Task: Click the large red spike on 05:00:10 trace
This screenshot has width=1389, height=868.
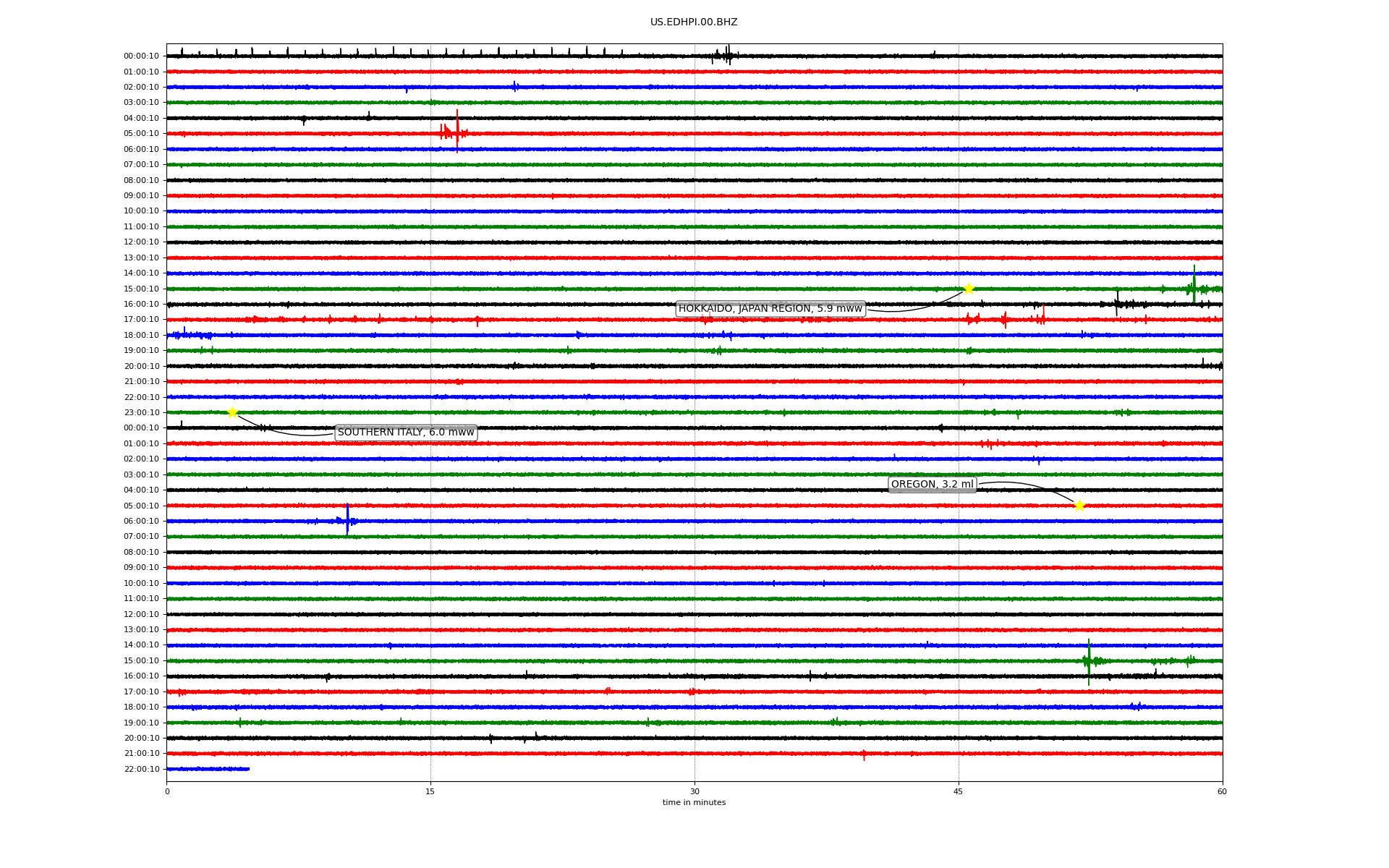Action: click(457, 130)
